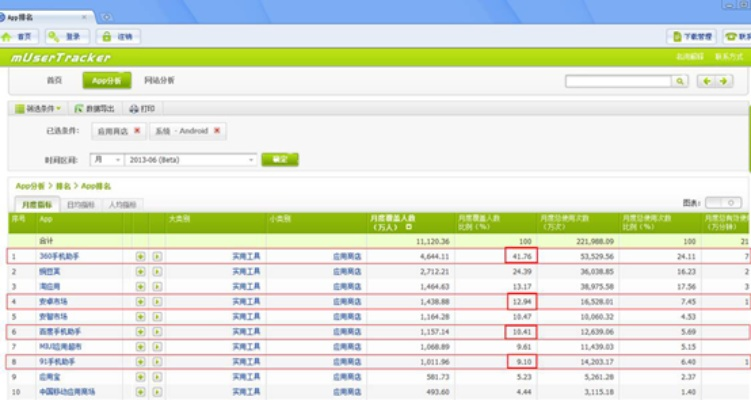Click the plus icon for 百度手机助手
751x400 pixels.
point(140,331)
